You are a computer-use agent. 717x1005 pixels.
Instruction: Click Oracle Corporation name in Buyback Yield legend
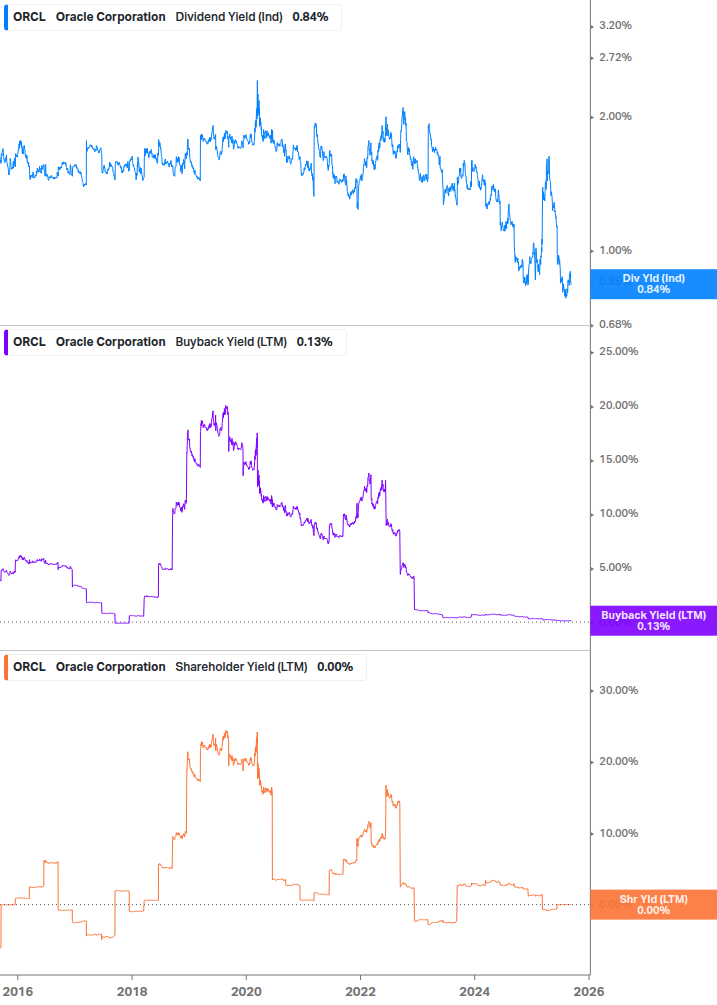click(x=110, y=342)
